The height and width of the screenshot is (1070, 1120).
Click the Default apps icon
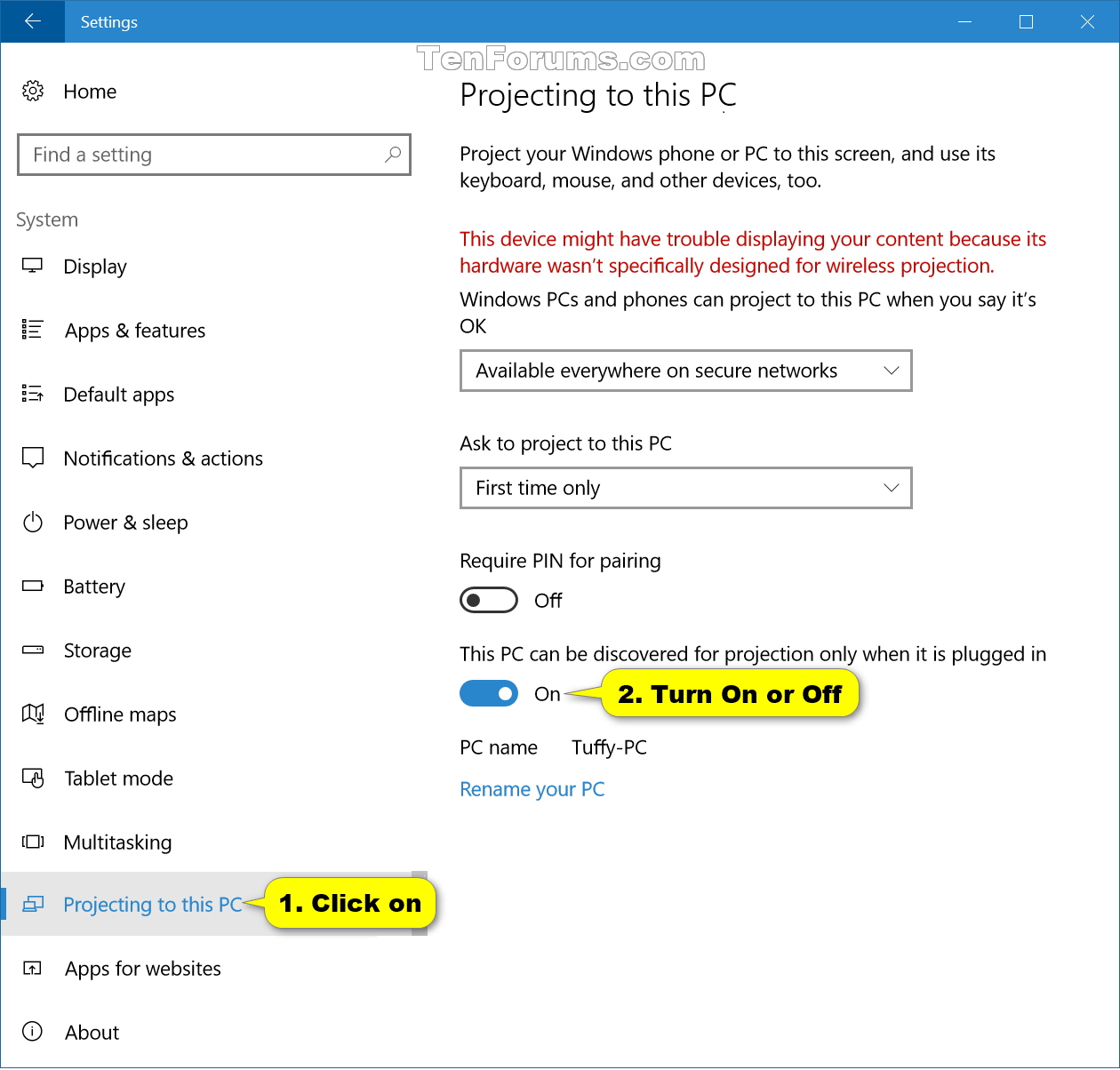(x=33, y=394)
